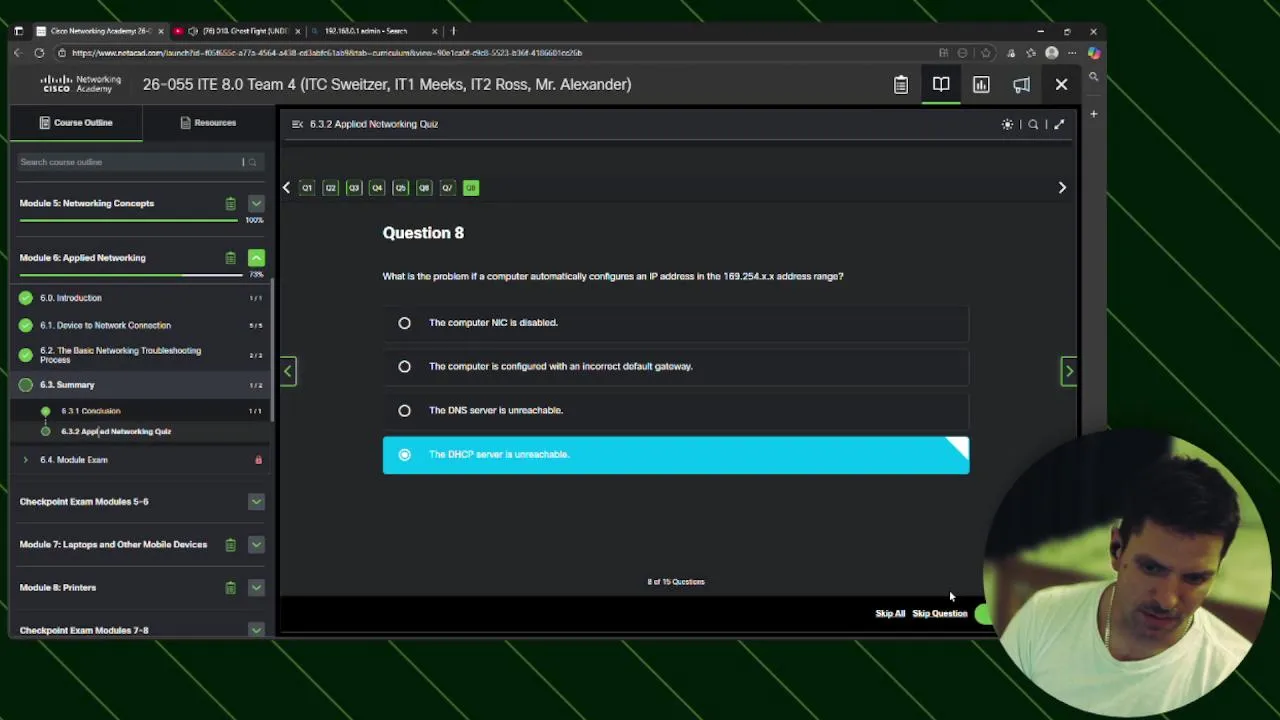This screenshot has height=720, width=1280.
Task: Click the search icon in course outline field
Action: click(x=252, y=162)
